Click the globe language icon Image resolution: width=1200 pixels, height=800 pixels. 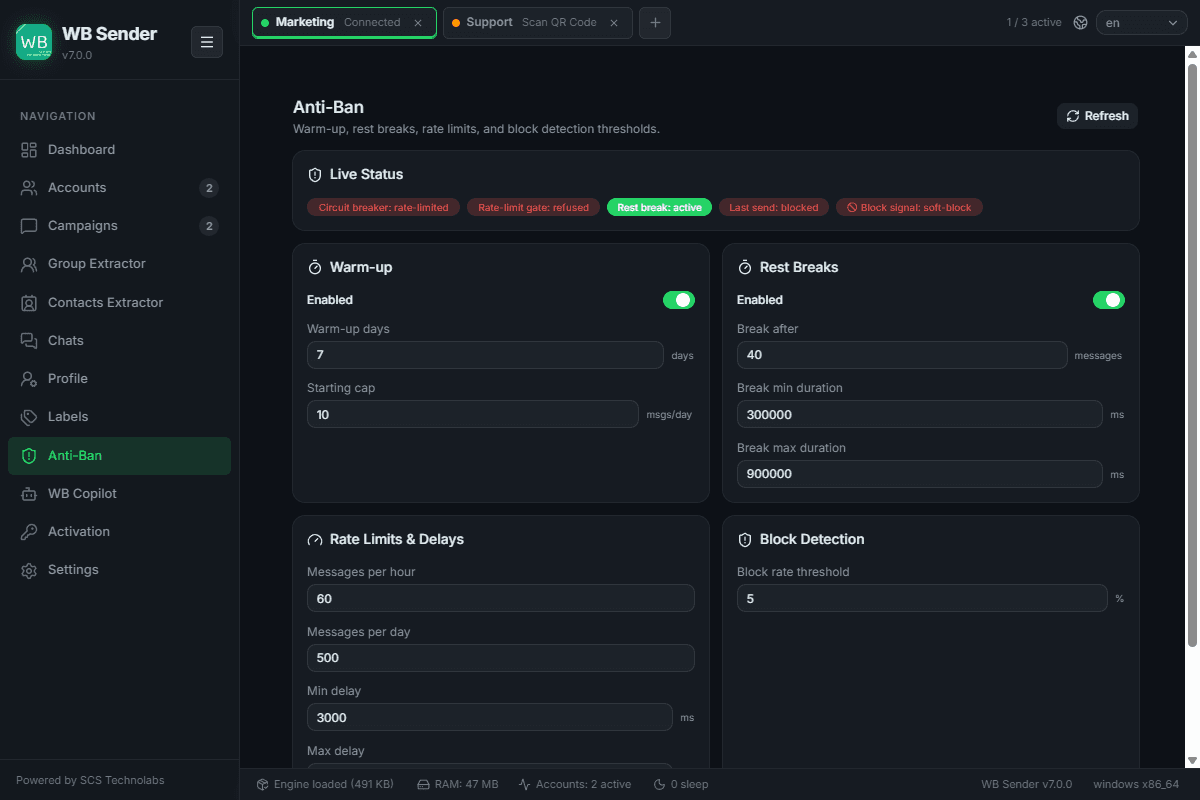(x=1080, y=23)
